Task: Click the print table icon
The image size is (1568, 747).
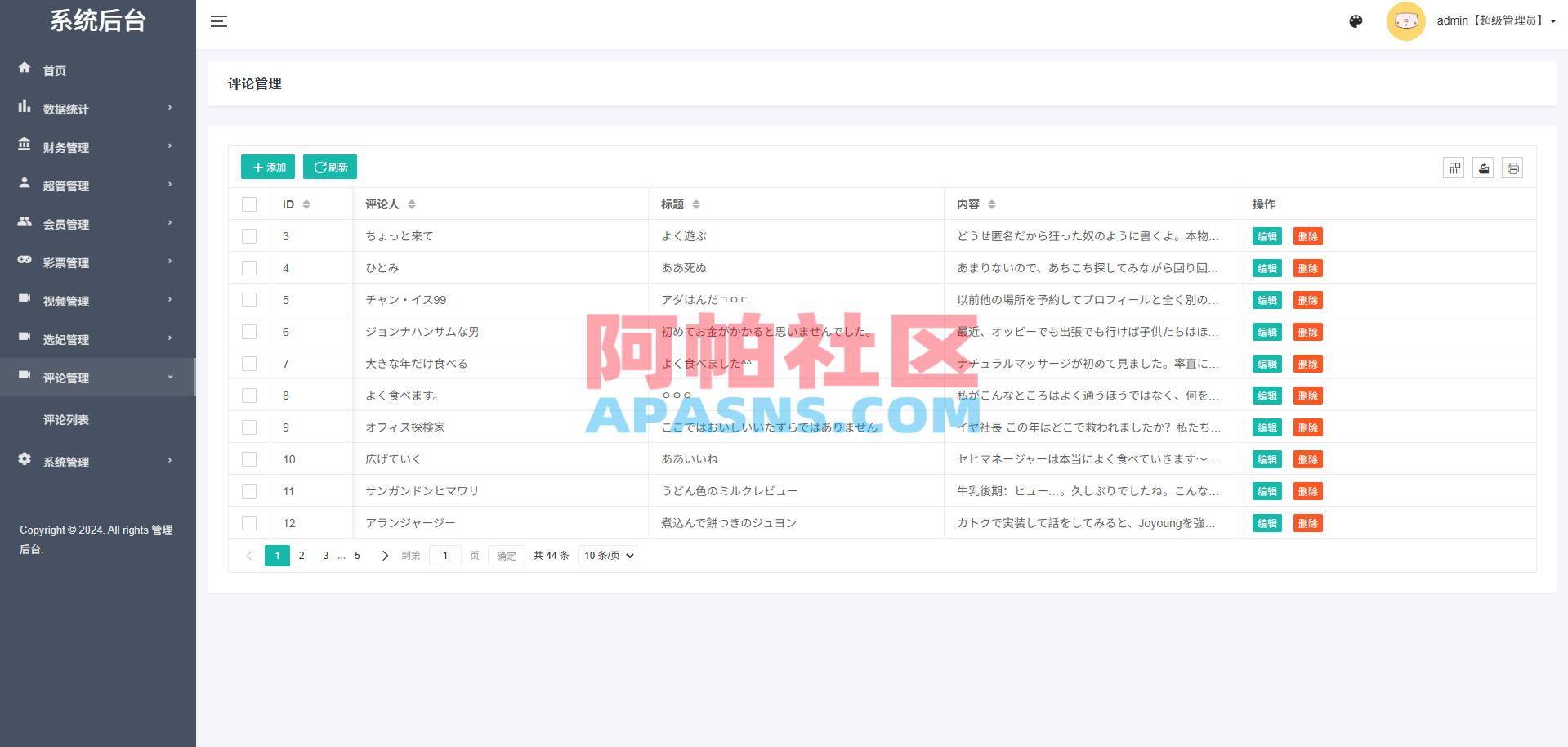Action: pos(1513,168)
